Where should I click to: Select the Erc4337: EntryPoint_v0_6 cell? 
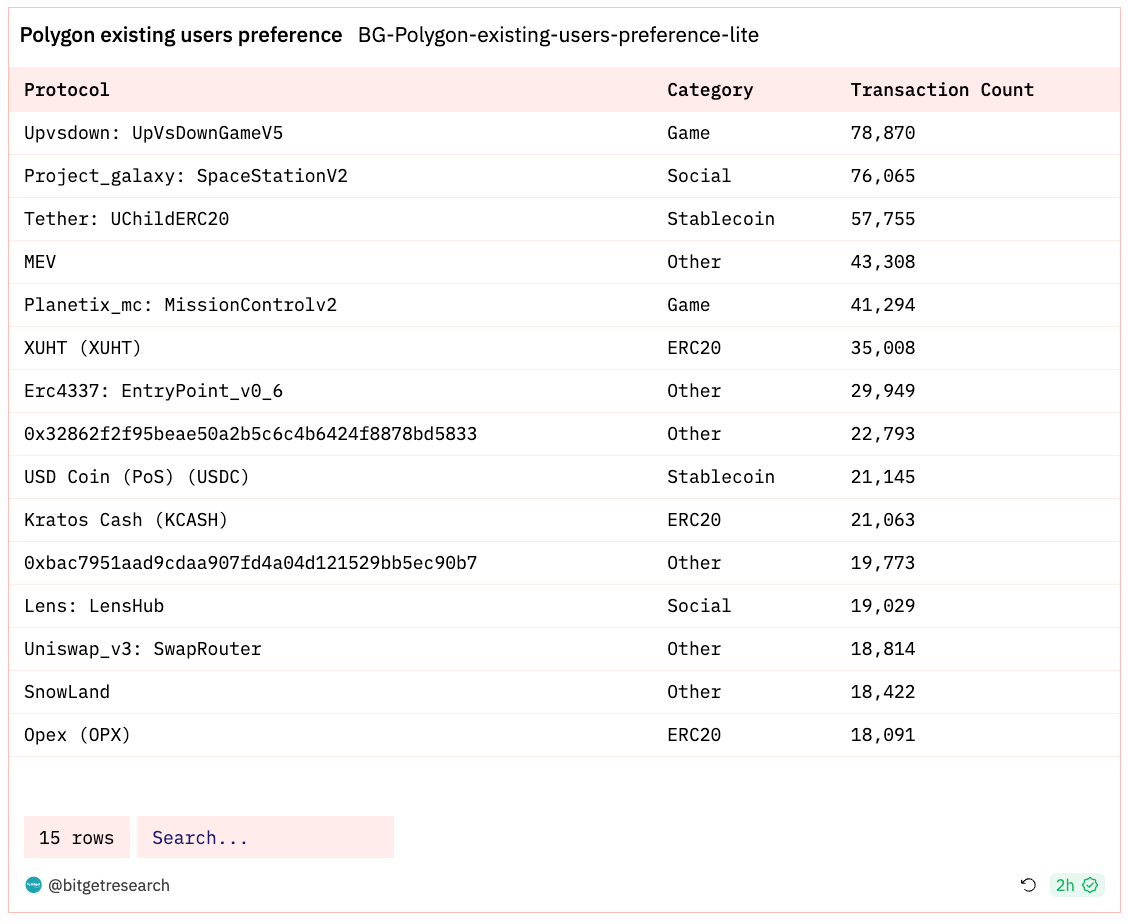tap(153, 391)
